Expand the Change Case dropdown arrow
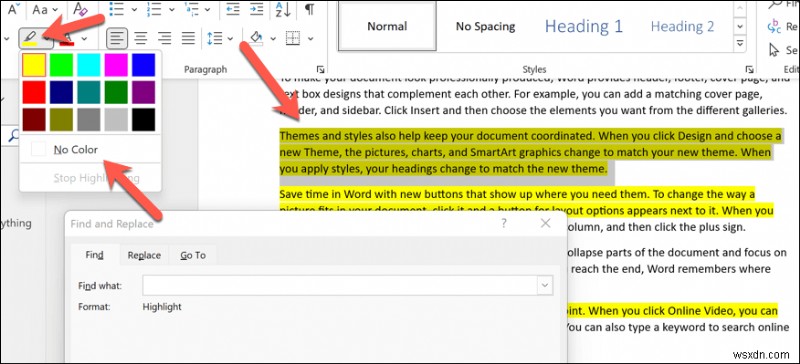 [x=56, y=9]
